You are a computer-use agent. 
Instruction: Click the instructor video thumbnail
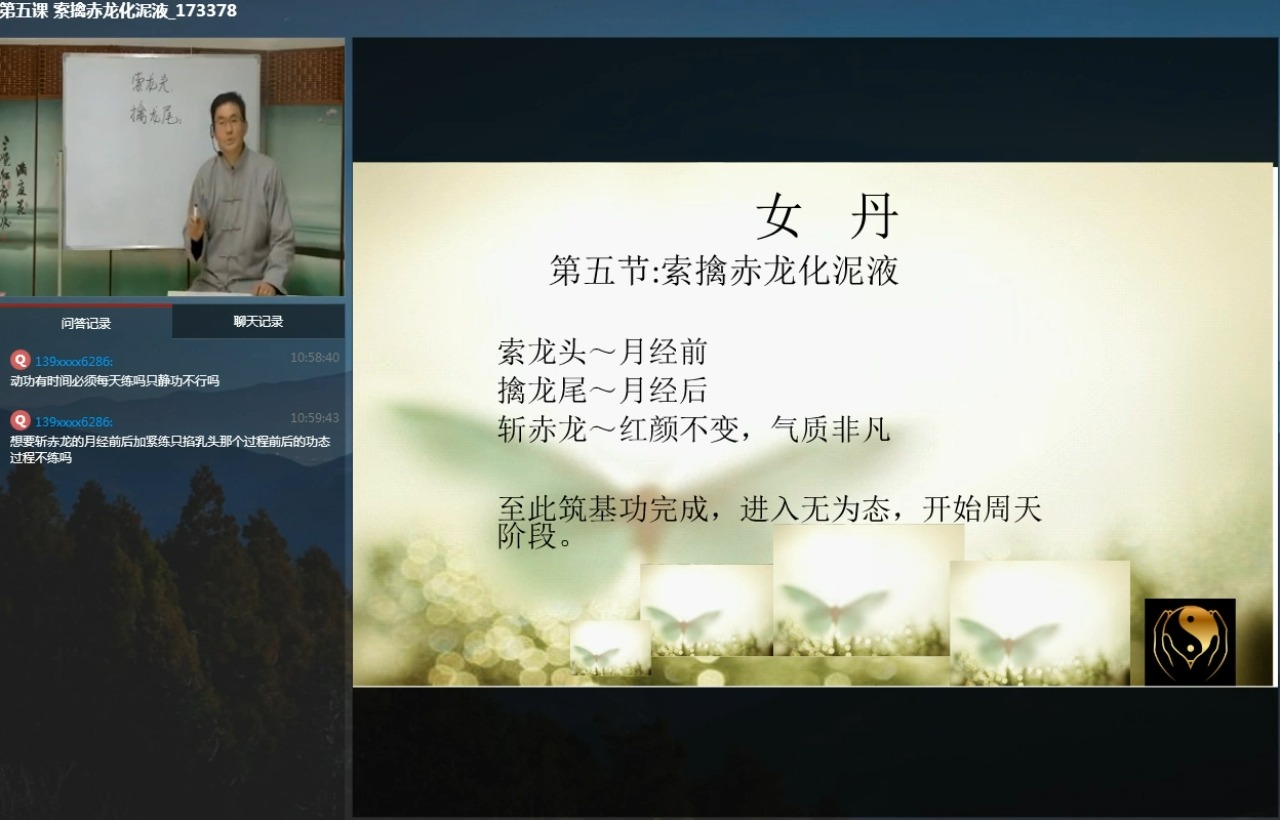172,167
